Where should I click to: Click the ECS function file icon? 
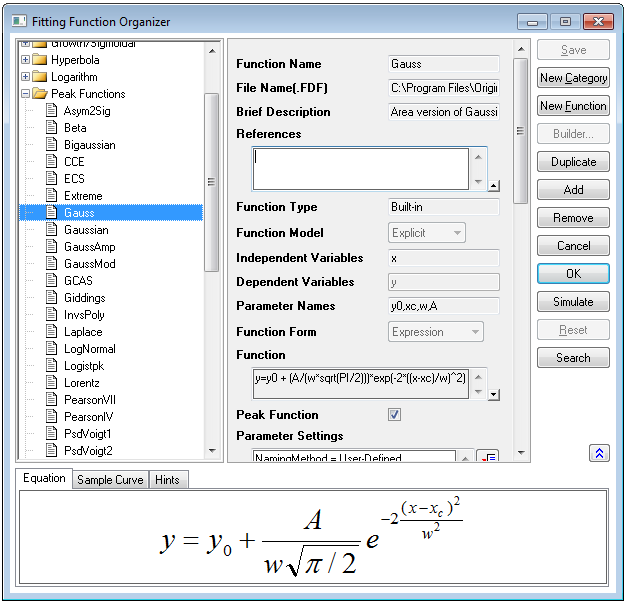point(51,178)
